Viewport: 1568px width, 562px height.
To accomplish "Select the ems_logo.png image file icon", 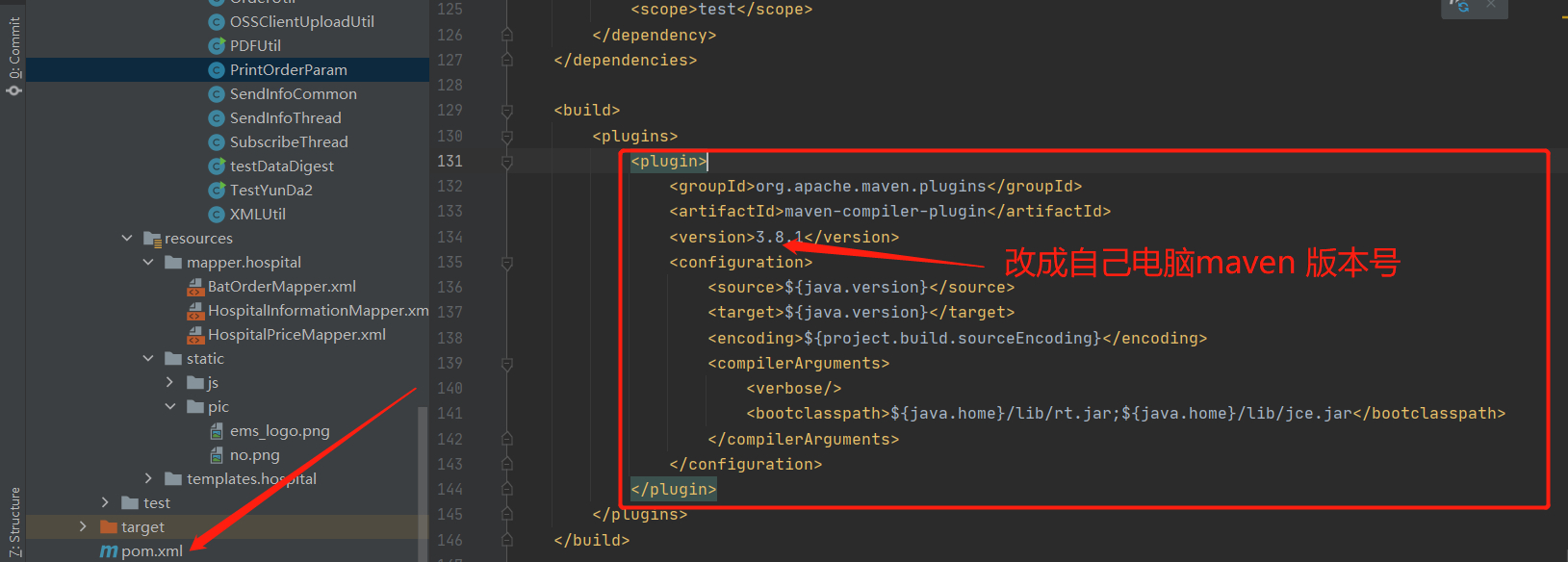I will coord(217,431).
